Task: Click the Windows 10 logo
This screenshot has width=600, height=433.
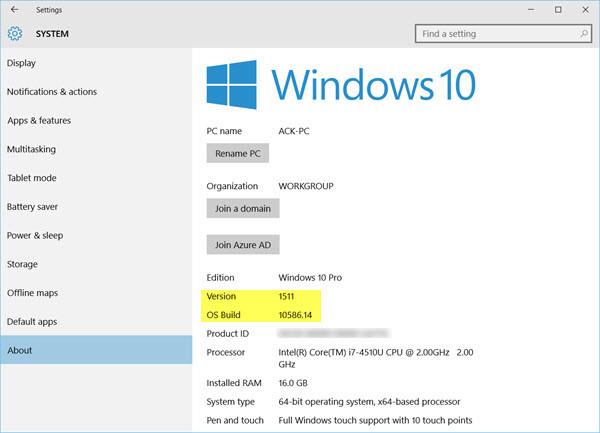Action: [341, 85]
